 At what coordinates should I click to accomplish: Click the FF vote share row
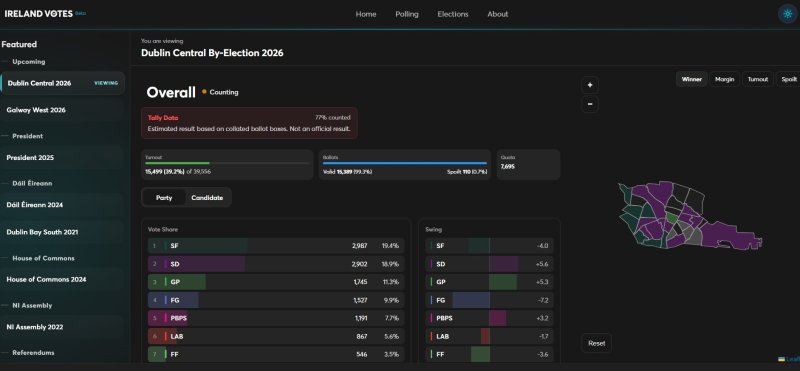click(x=276, y=355)
